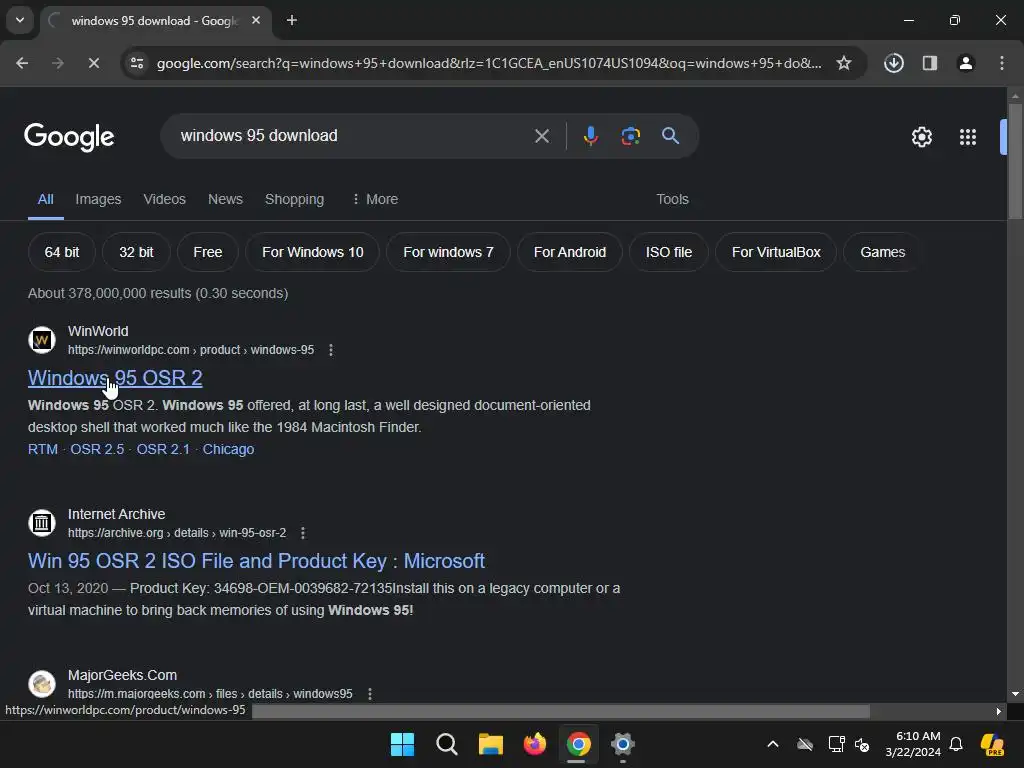Open more options for Internet Archive result
Image resolution: width=1024 pixels, height=768 pixels.
pos(303,533)
